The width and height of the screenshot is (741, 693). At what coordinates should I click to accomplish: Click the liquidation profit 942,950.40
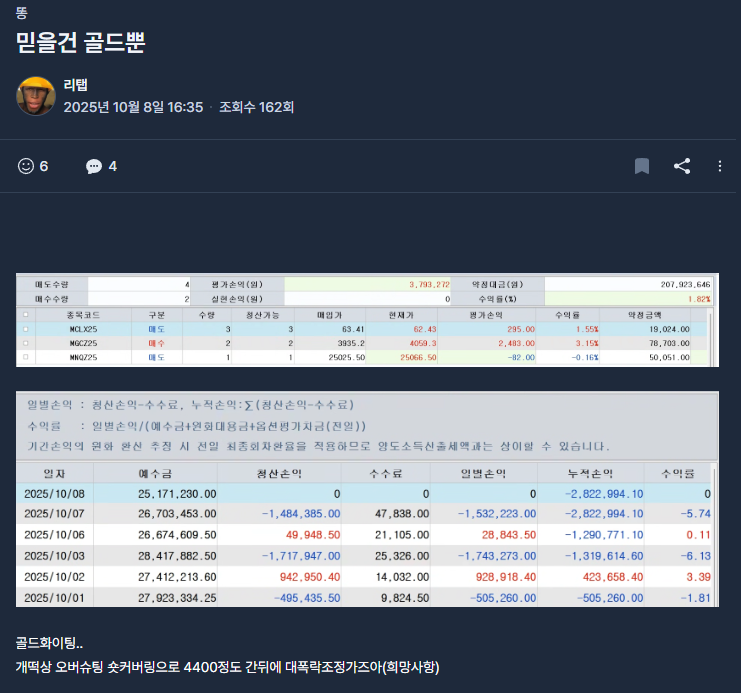[x=310, y=577]
